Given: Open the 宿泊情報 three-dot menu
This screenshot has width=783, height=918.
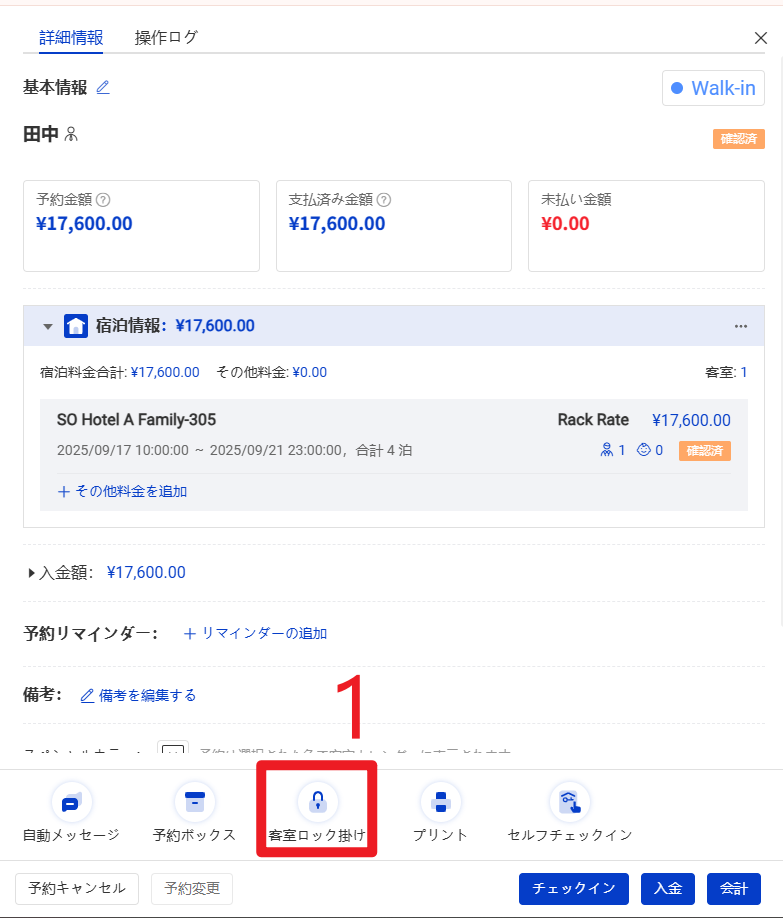Looking at the screenshot, I should (741, 326).
